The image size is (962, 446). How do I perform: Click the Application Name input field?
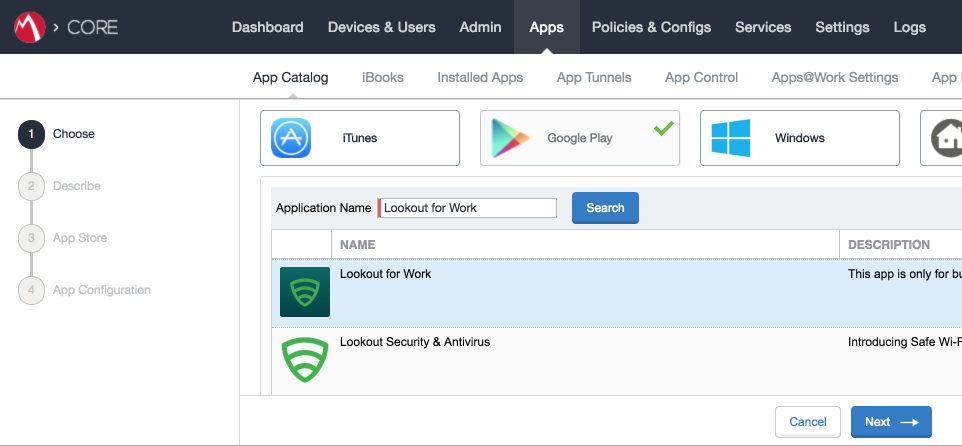click(468, 208)
